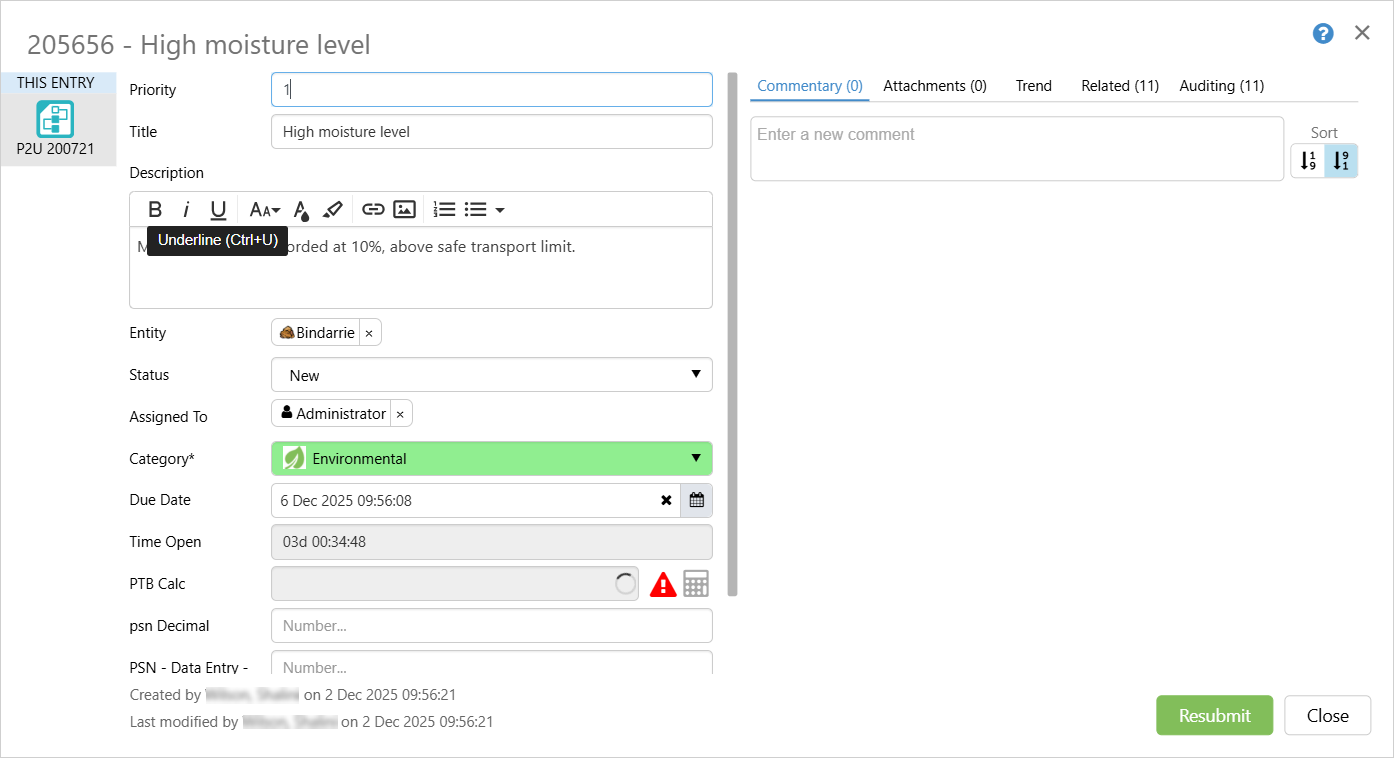The width and height of the screenshot is (1394, 758).
Task: Switch to the Attachments tab
Action: point(934,86)
